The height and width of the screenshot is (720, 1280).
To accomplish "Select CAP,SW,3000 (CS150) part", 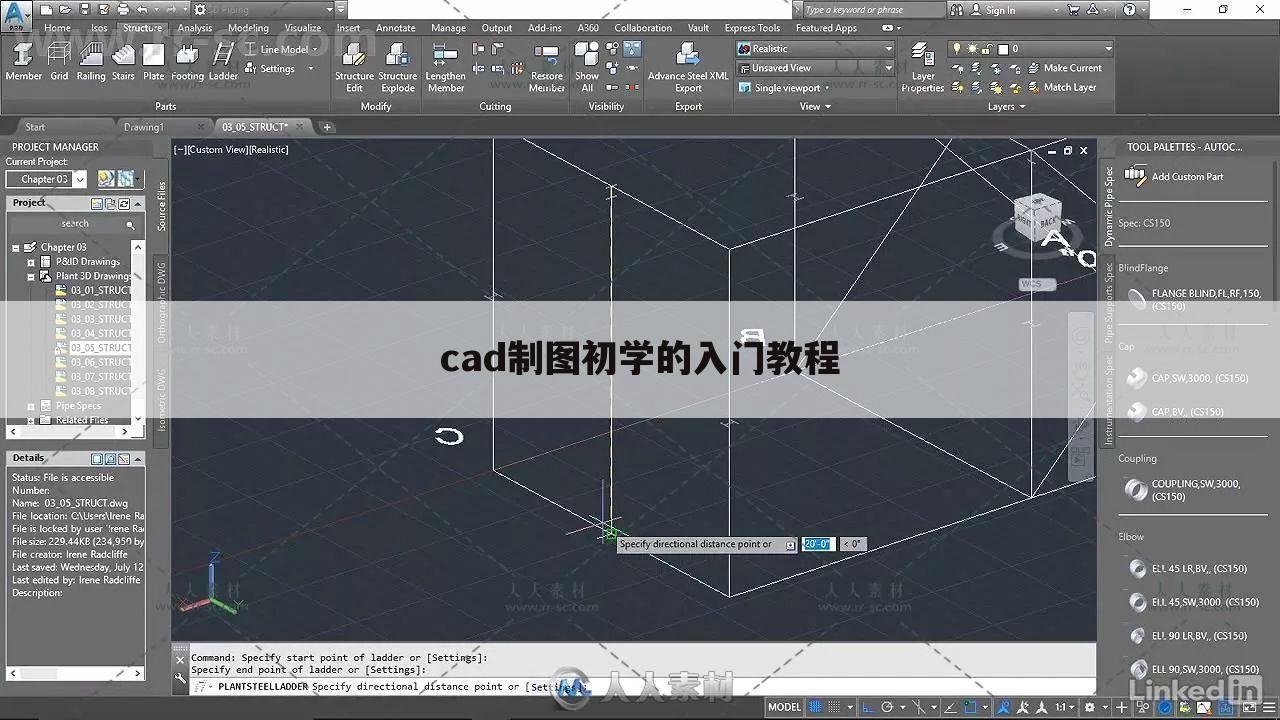I will coord(1188,378).
